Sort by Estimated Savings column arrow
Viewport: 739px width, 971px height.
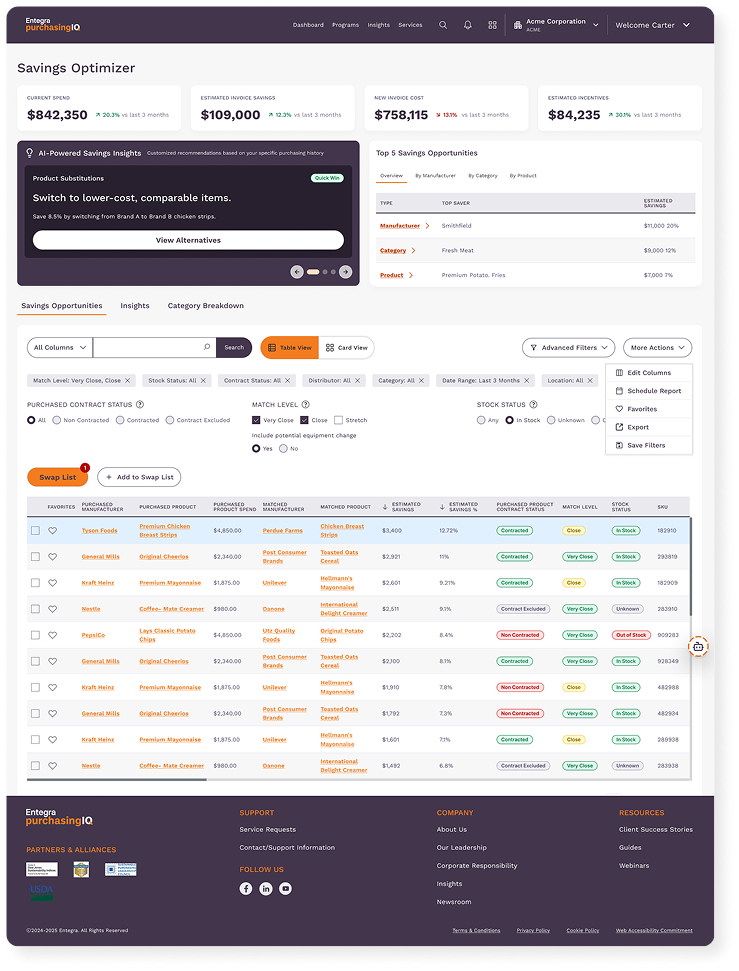coord(385,507)
